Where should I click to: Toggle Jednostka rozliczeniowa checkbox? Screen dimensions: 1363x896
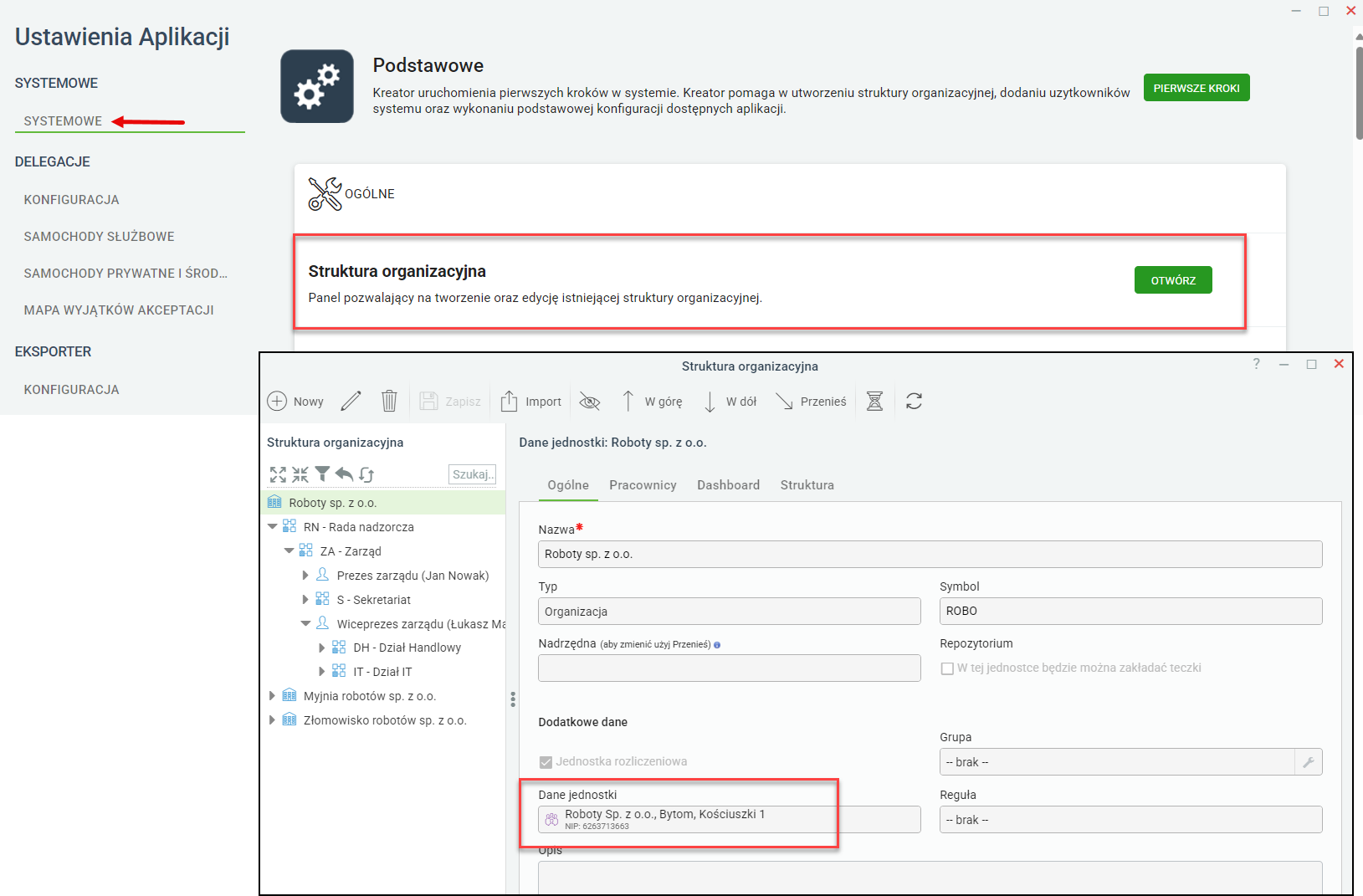[x=546, y=762]
